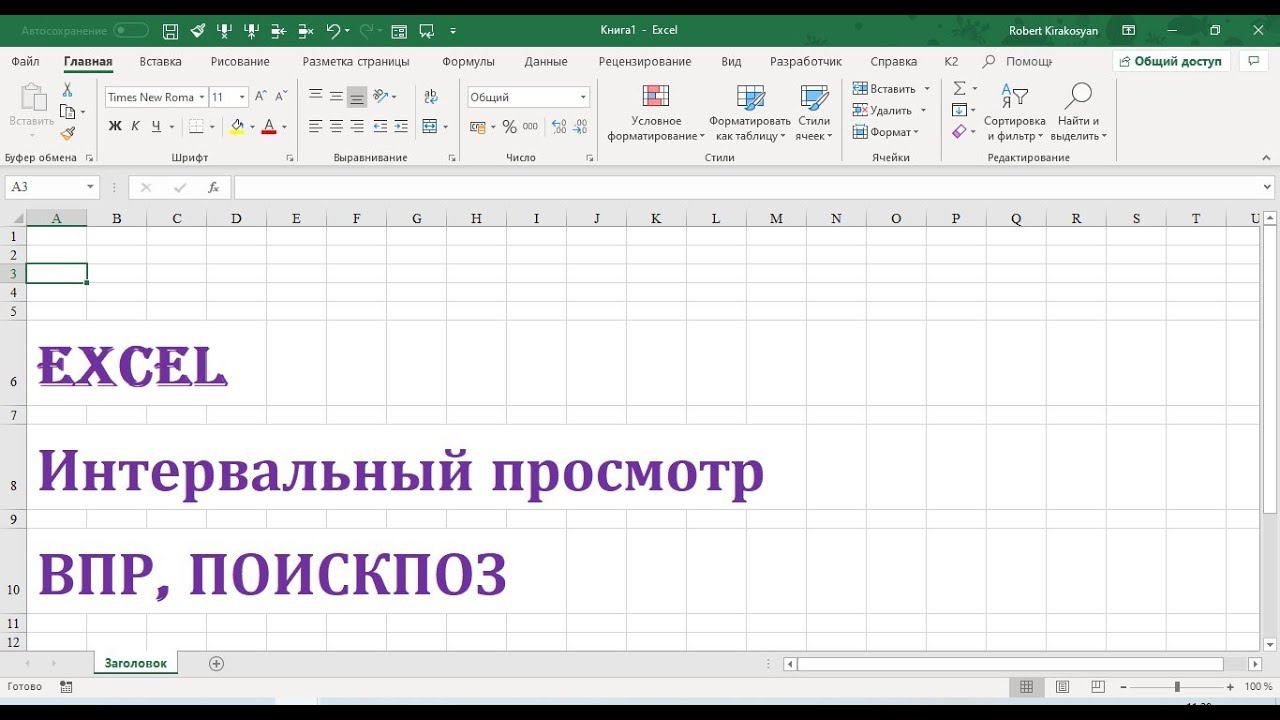Collapse the ribbon with the chevron arrow

(x=1266, y=157)
